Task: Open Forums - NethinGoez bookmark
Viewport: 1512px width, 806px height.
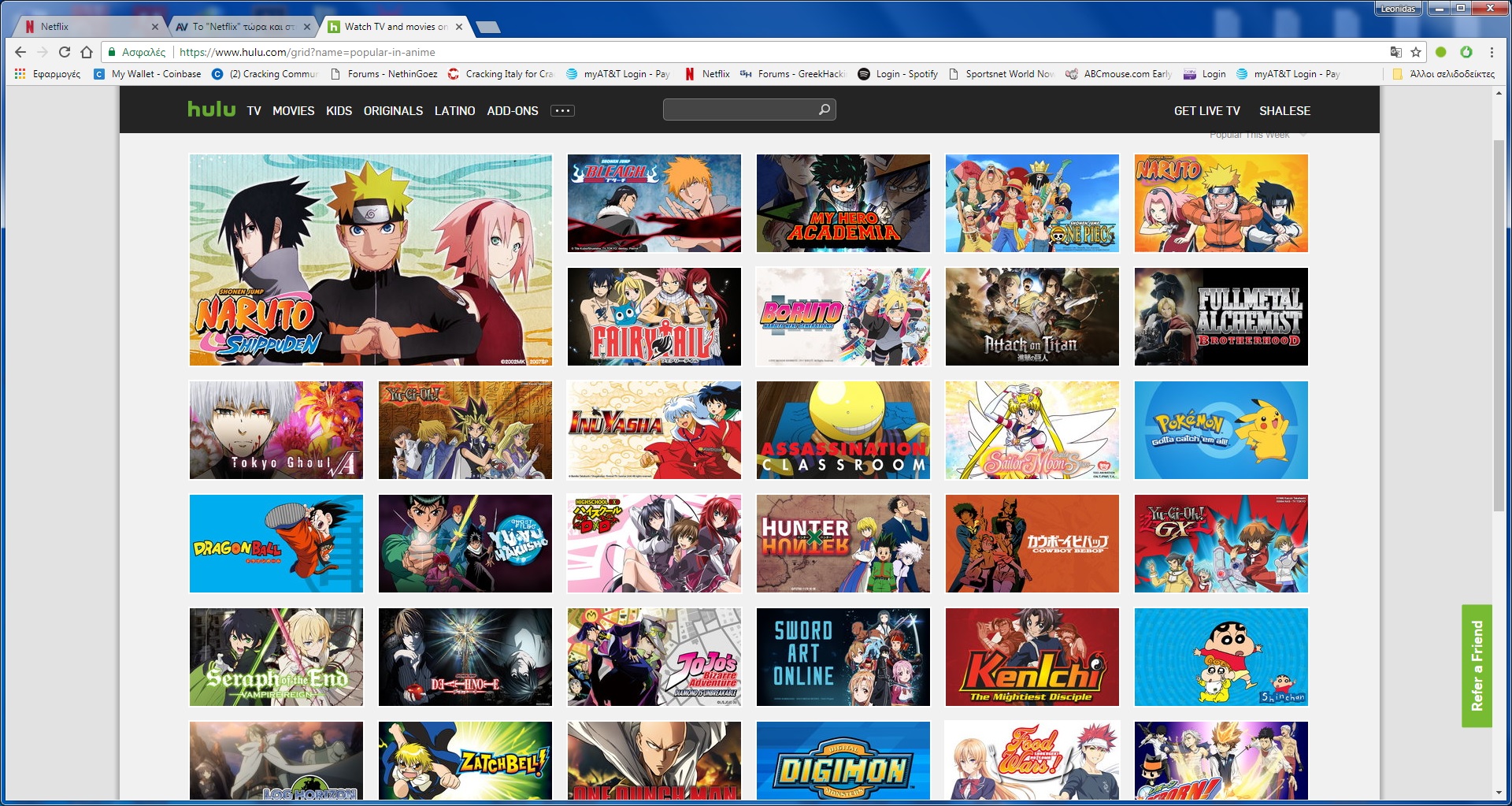Action: click(384, 74)
